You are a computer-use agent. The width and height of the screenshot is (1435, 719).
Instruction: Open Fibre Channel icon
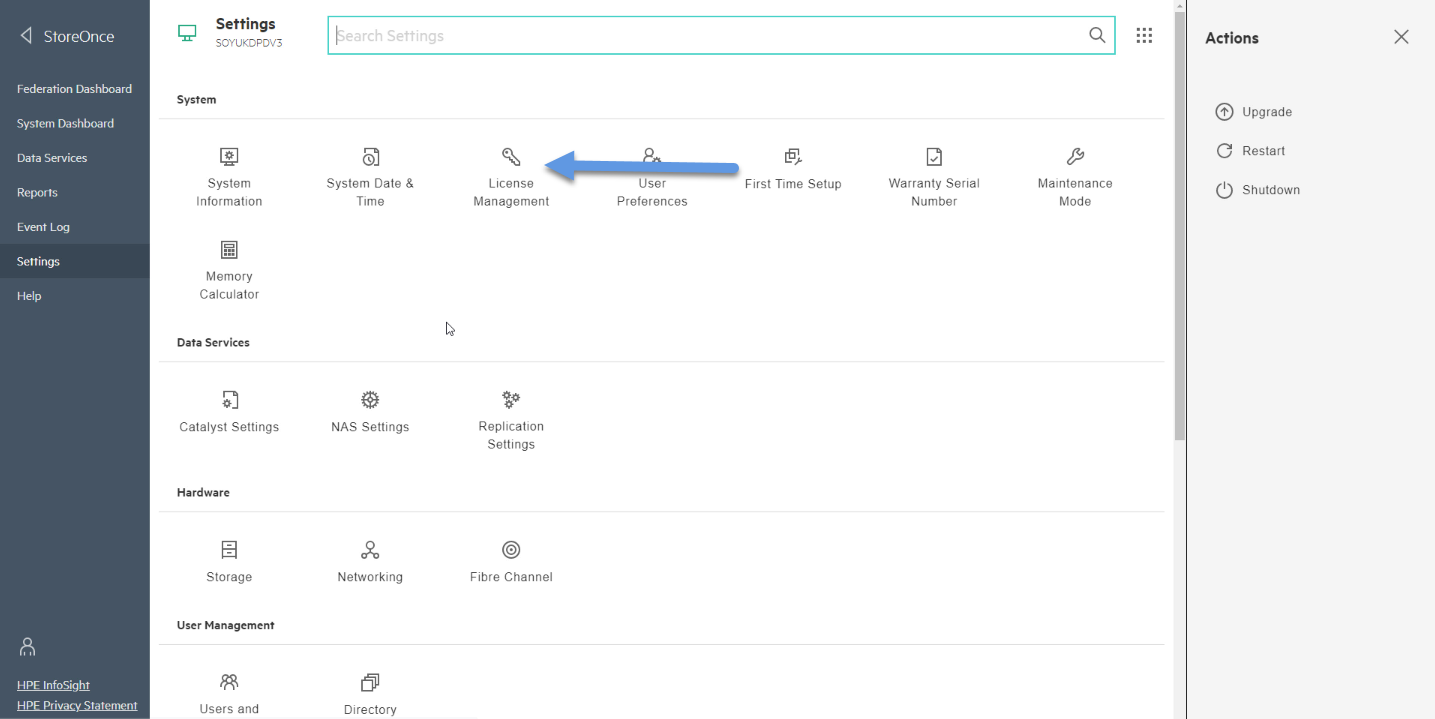coord(511,550)
